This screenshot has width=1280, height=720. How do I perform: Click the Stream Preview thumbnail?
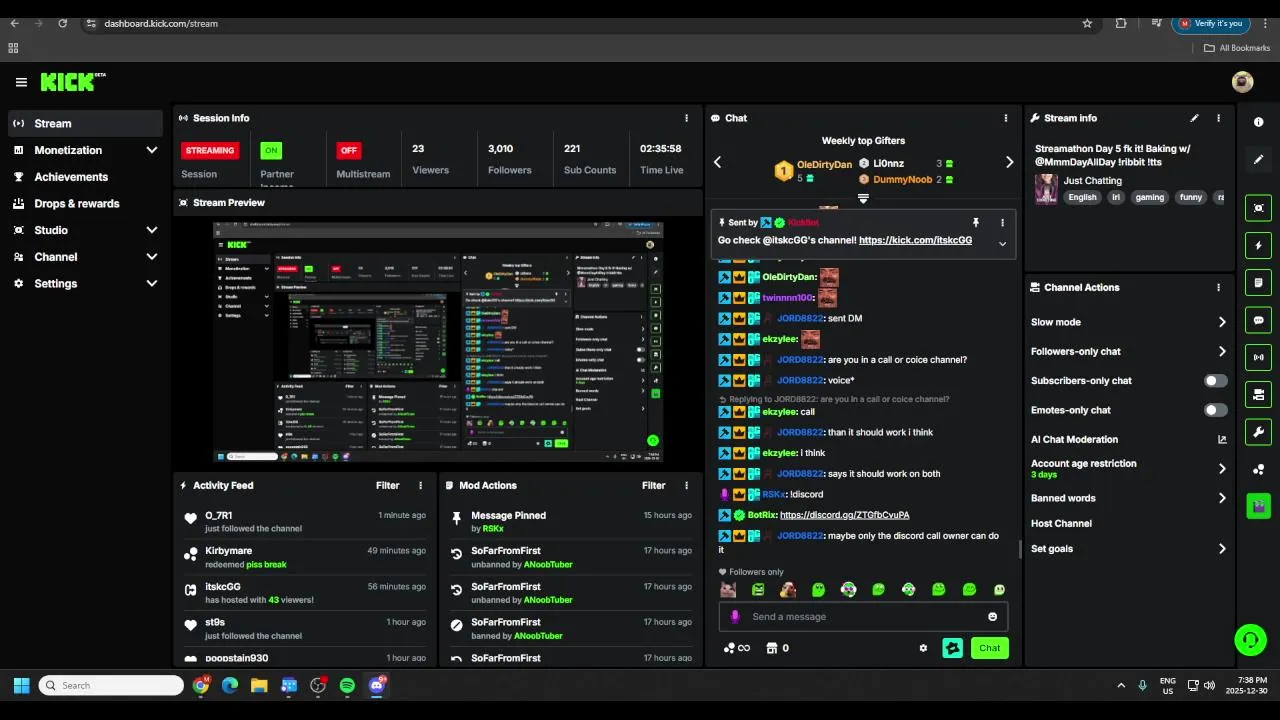coord(438,342)
